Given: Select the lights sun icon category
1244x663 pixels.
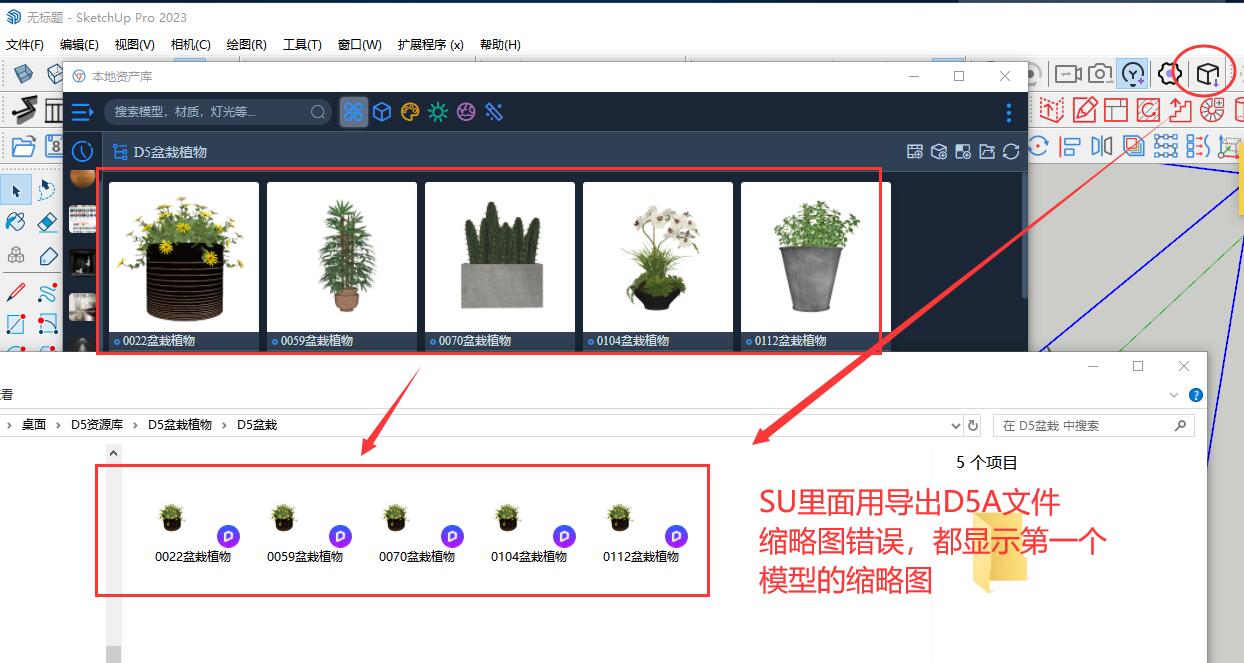Looking at the screenshot, I should pyautogui.click(x=437, y=112).
